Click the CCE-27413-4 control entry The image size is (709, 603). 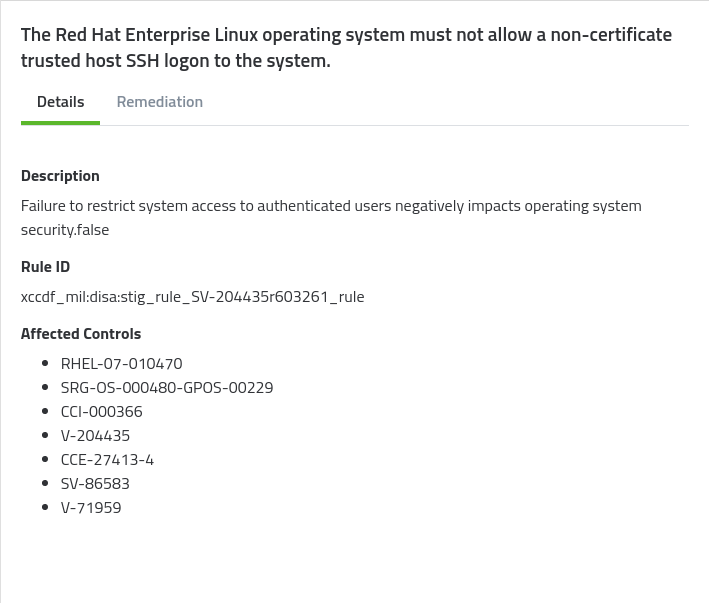[x=107, y=460]
